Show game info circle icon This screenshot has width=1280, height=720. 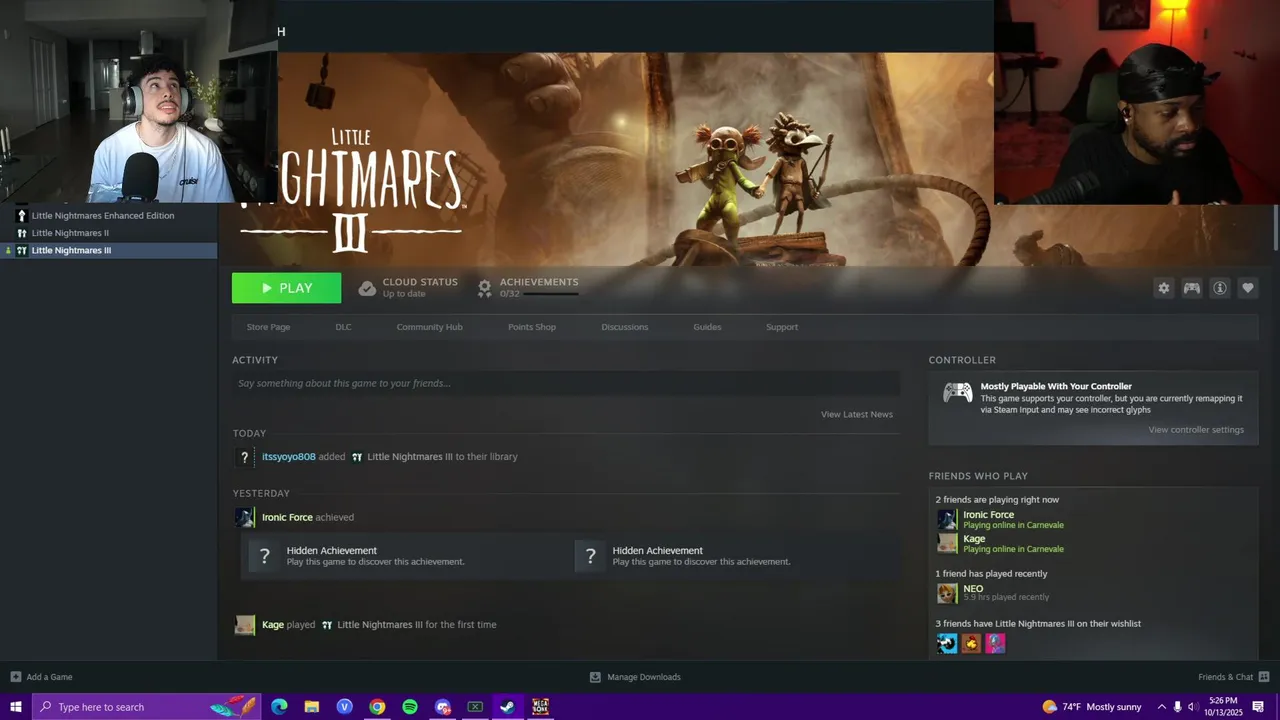[1220, 288]
